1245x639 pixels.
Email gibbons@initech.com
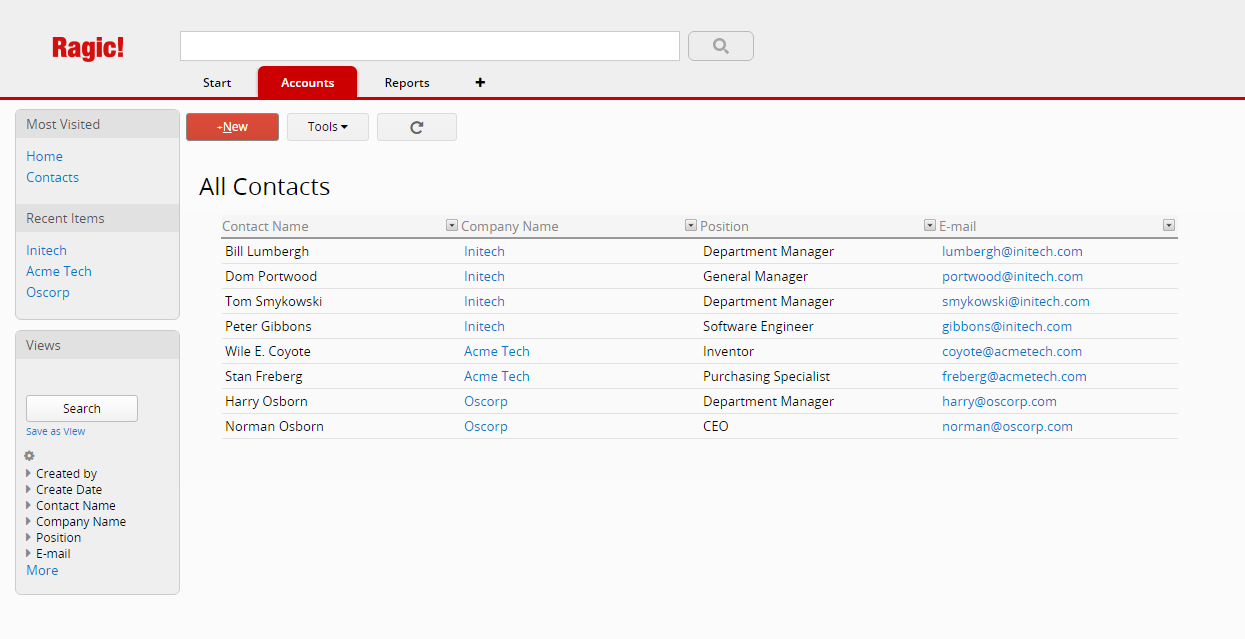point(1007,327)
